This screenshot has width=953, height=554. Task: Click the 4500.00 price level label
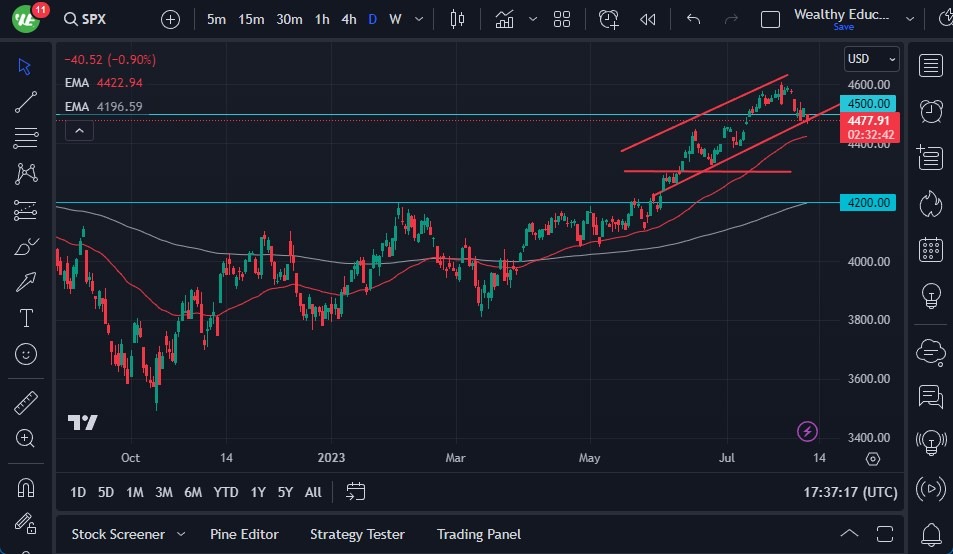coord(867,103)
